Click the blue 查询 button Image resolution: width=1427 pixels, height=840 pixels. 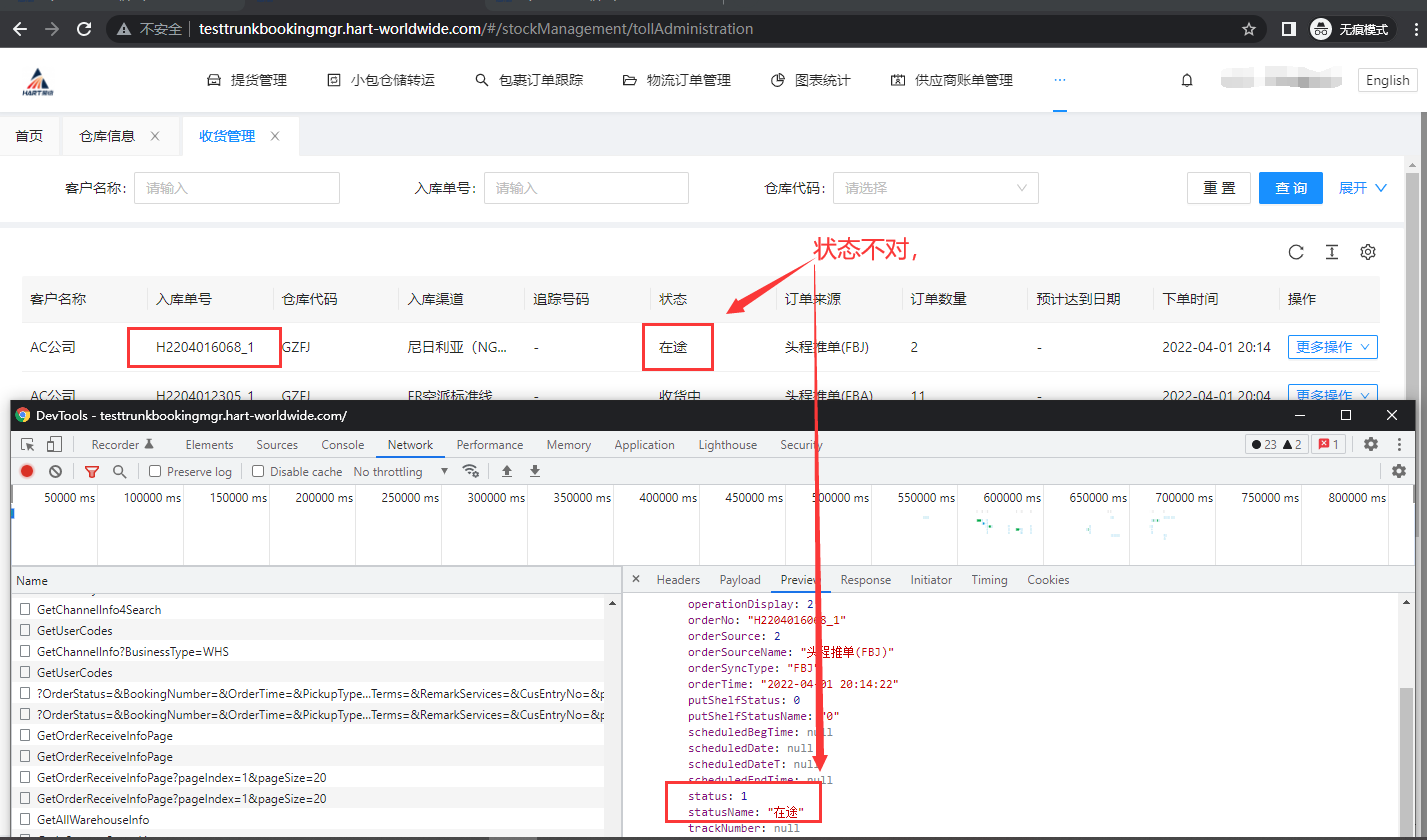(1290, 188)
